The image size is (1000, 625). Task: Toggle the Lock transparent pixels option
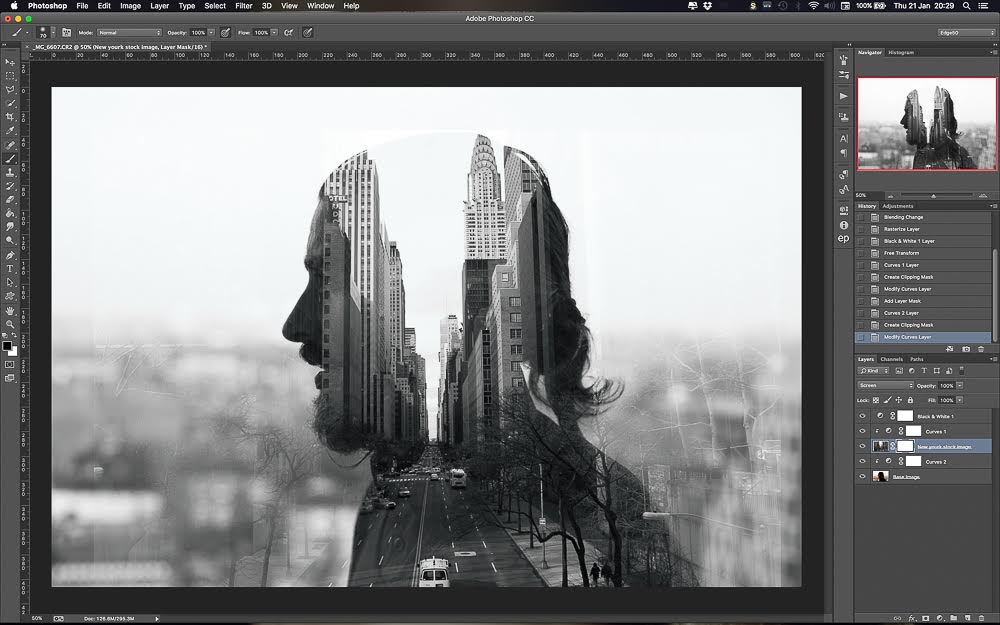pyautogui.click(x=876, y=400)
